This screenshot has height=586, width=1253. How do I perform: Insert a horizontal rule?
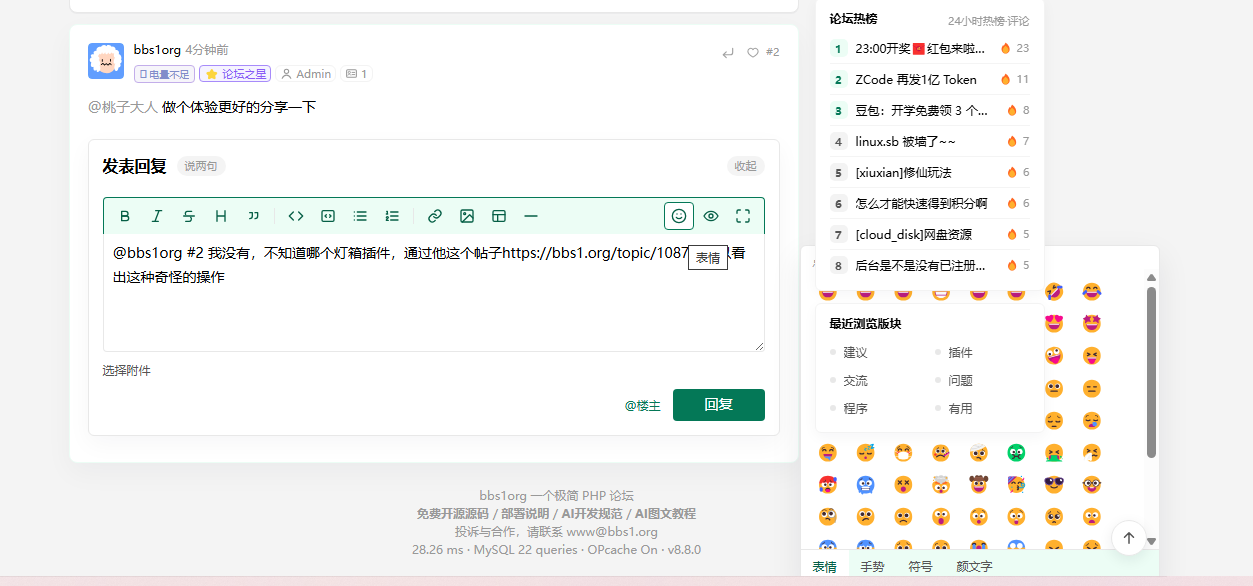point(531,216)
